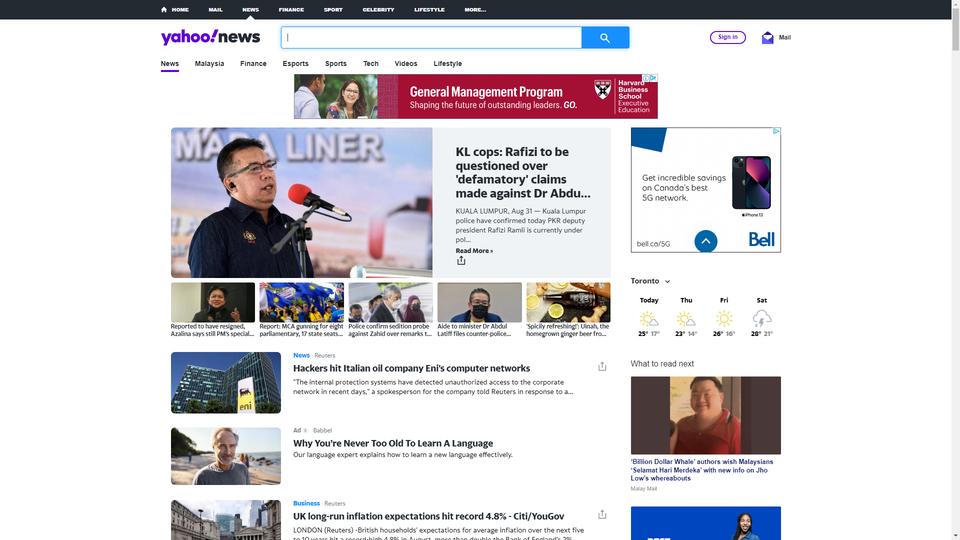Open the MORE... top bar menu
Image resolution: width=960 pixels, height=540 pixels.
pyautogui.click(x=475, y=10)
